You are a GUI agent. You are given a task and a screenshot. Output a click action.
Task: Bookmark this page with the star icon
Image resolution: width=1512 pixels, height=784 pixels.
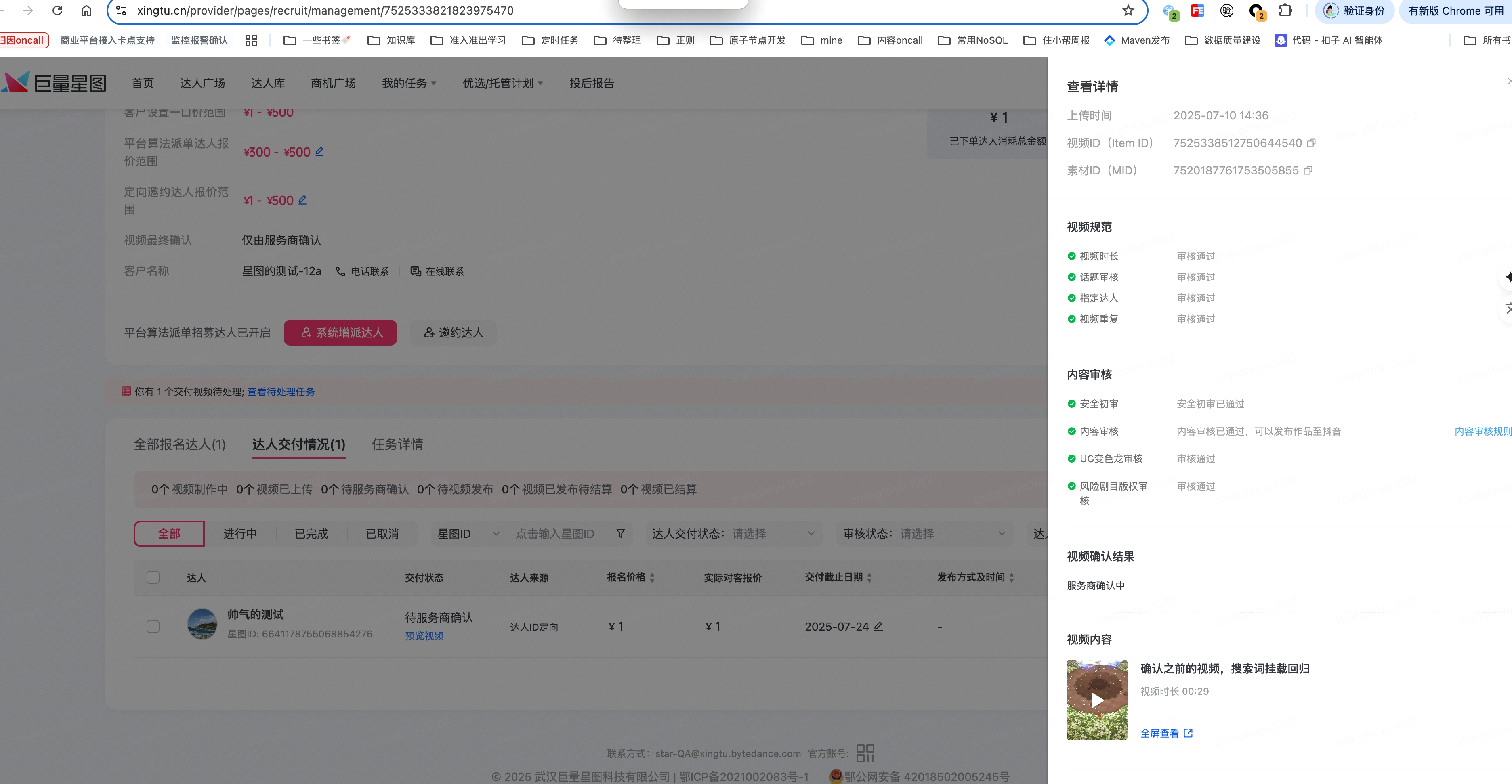[x=1128, y=10]
